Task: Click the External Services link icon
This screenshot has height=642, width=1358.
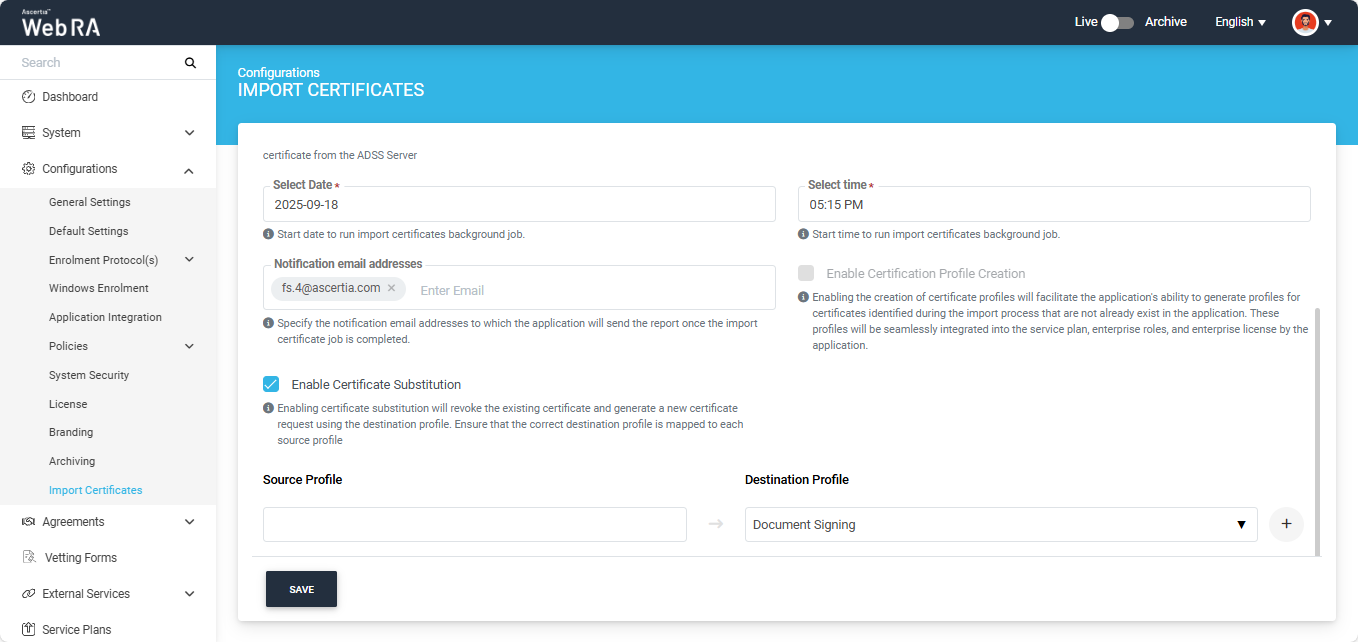Action: (x=28, y=594)
